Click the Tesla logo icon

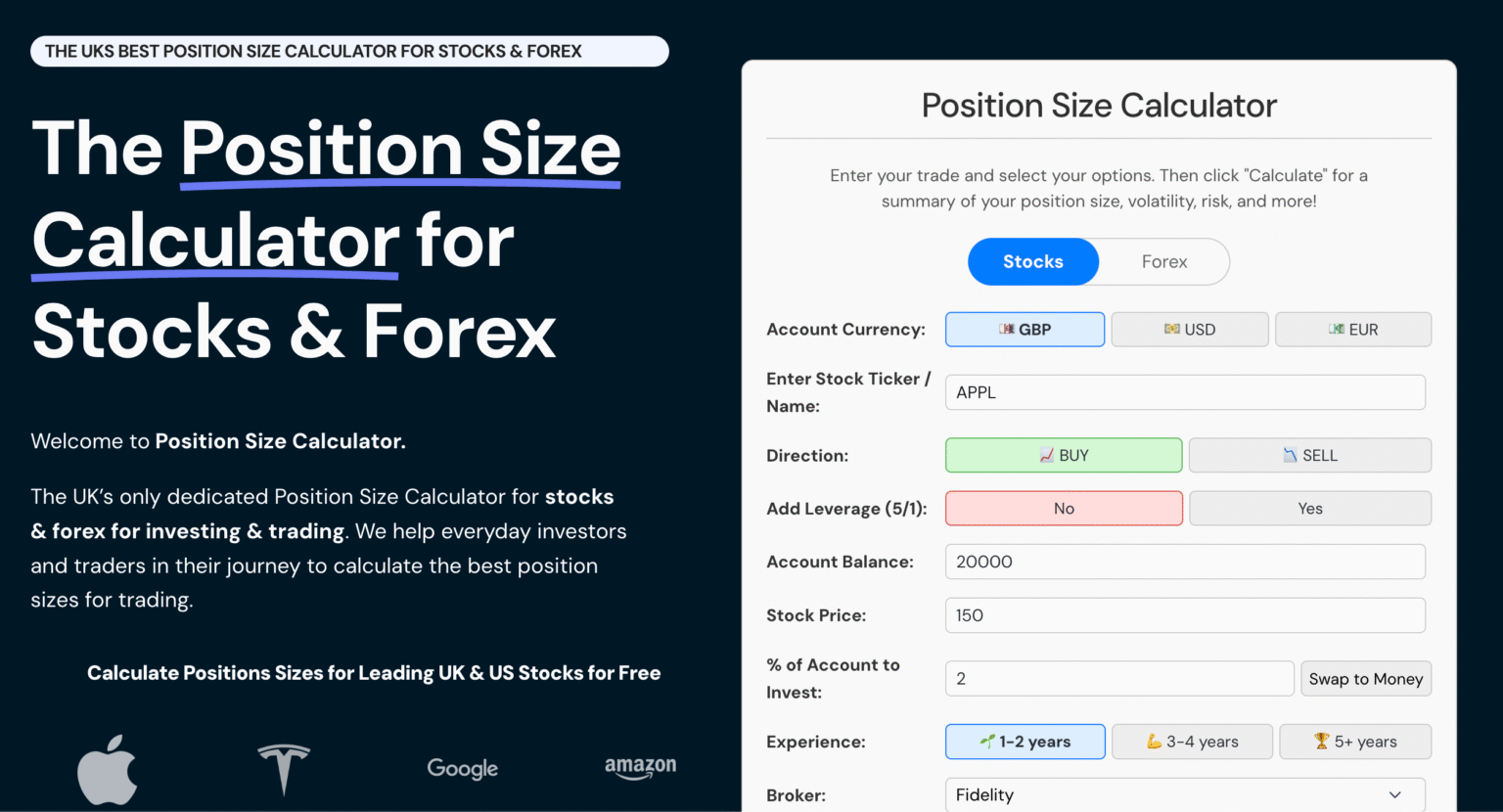point(284,768)
